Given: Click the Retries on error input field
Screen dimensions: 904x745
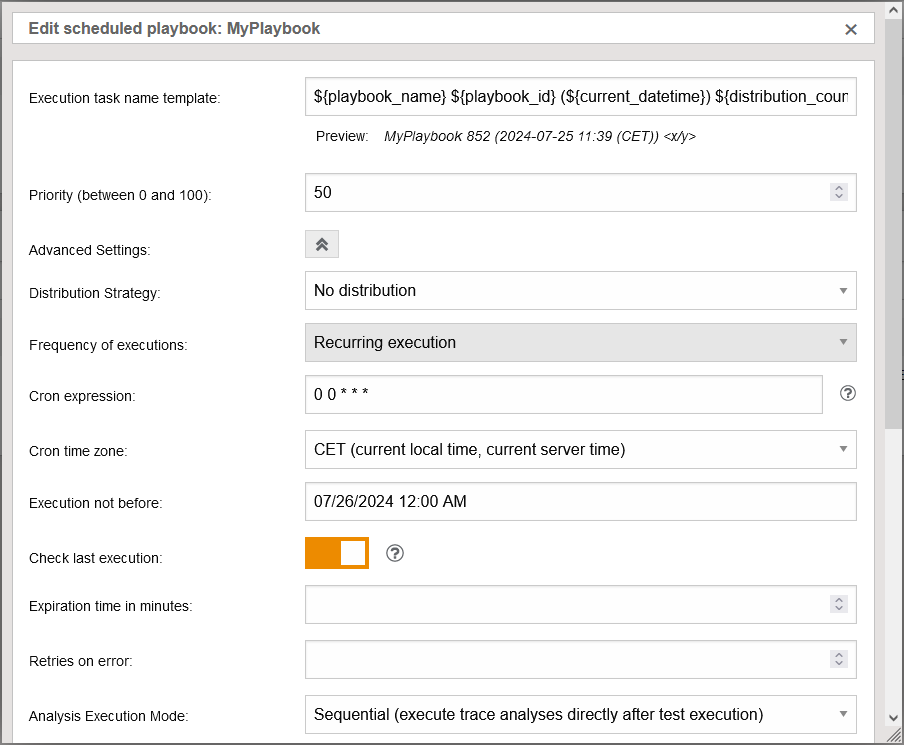Looking at the screenshot, I should pos(565,659).
